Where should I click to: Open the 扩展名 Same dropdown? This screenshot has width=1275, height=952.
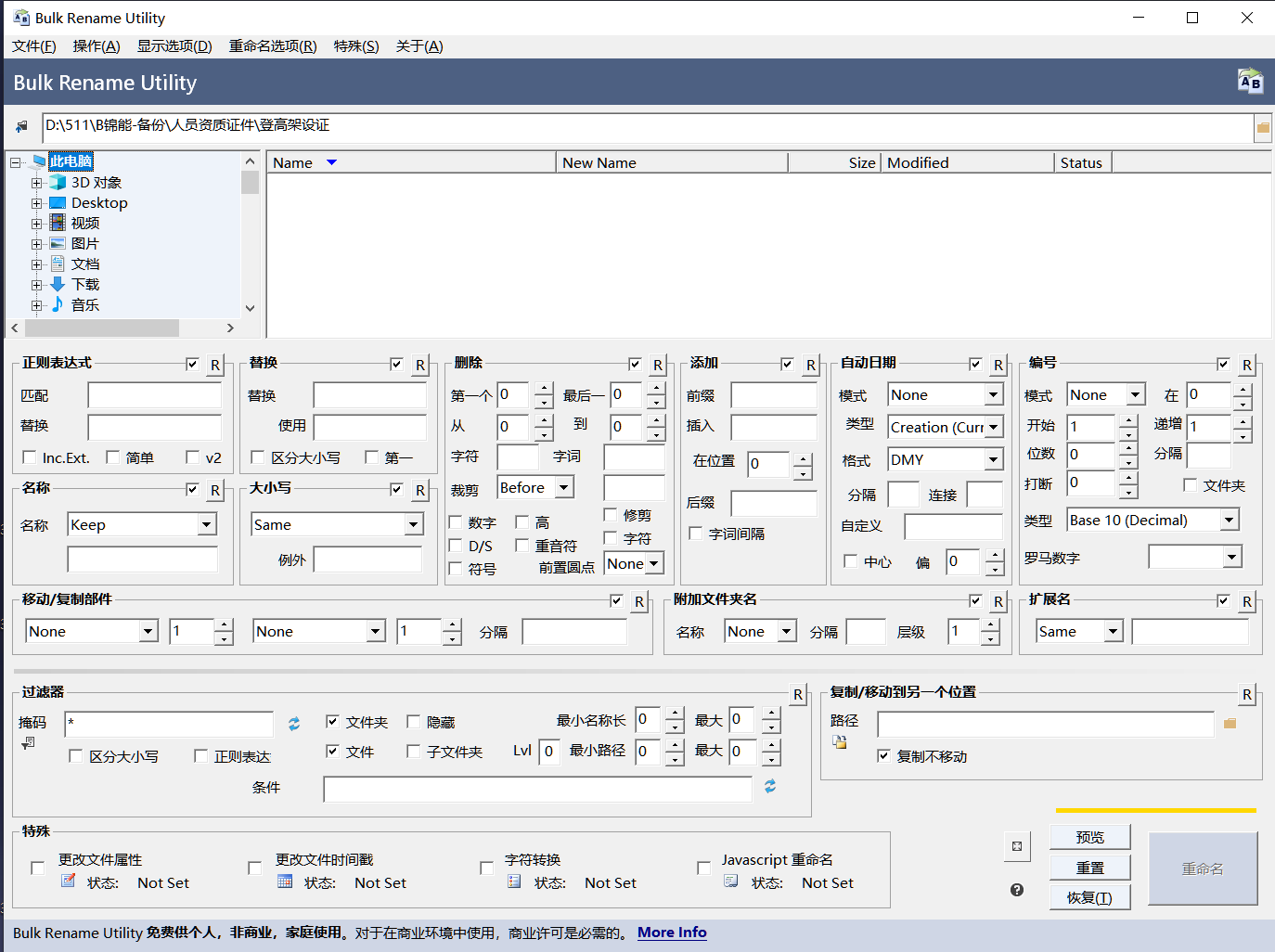(1113, 631)
